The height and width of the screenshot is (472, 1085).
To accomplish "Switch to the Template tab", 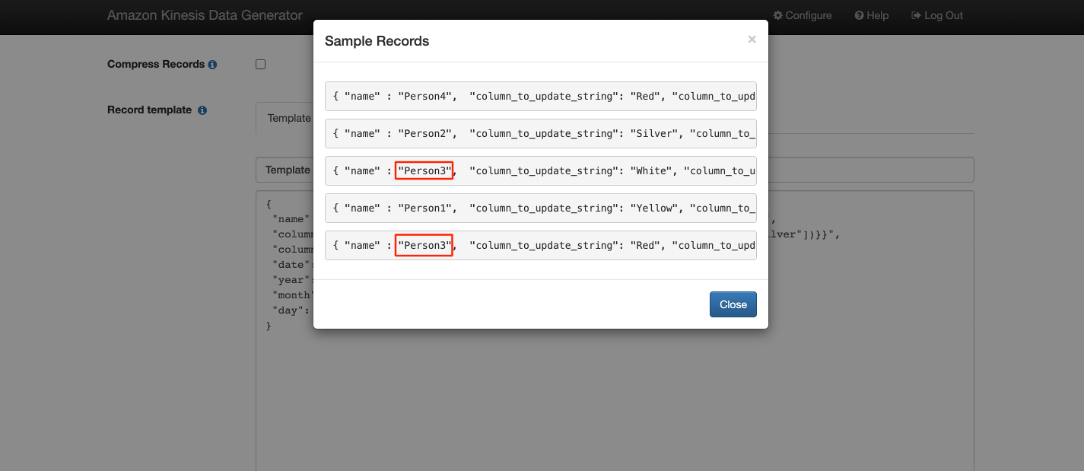I will tap(288, 118).
